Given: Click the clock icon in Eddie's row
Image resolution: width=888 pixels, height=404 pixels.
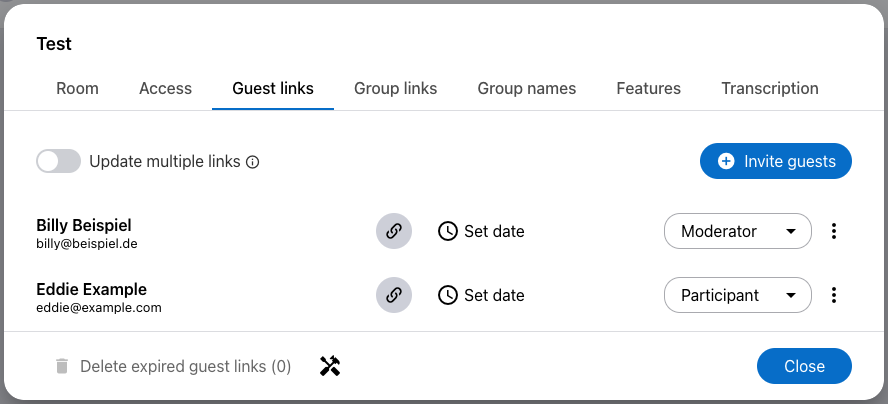Looking at the screenshot, I should tap(448, 295).
